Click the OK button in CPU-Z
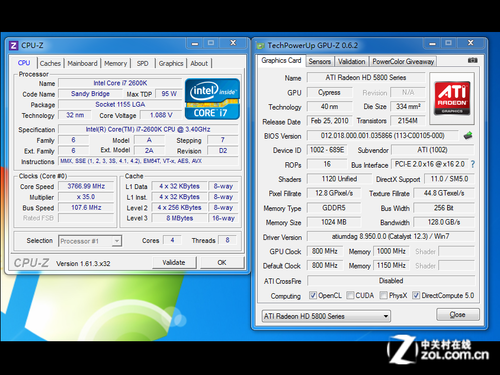Screen dimensions: 500x375 pyautogui.click(x=222, y=262)
